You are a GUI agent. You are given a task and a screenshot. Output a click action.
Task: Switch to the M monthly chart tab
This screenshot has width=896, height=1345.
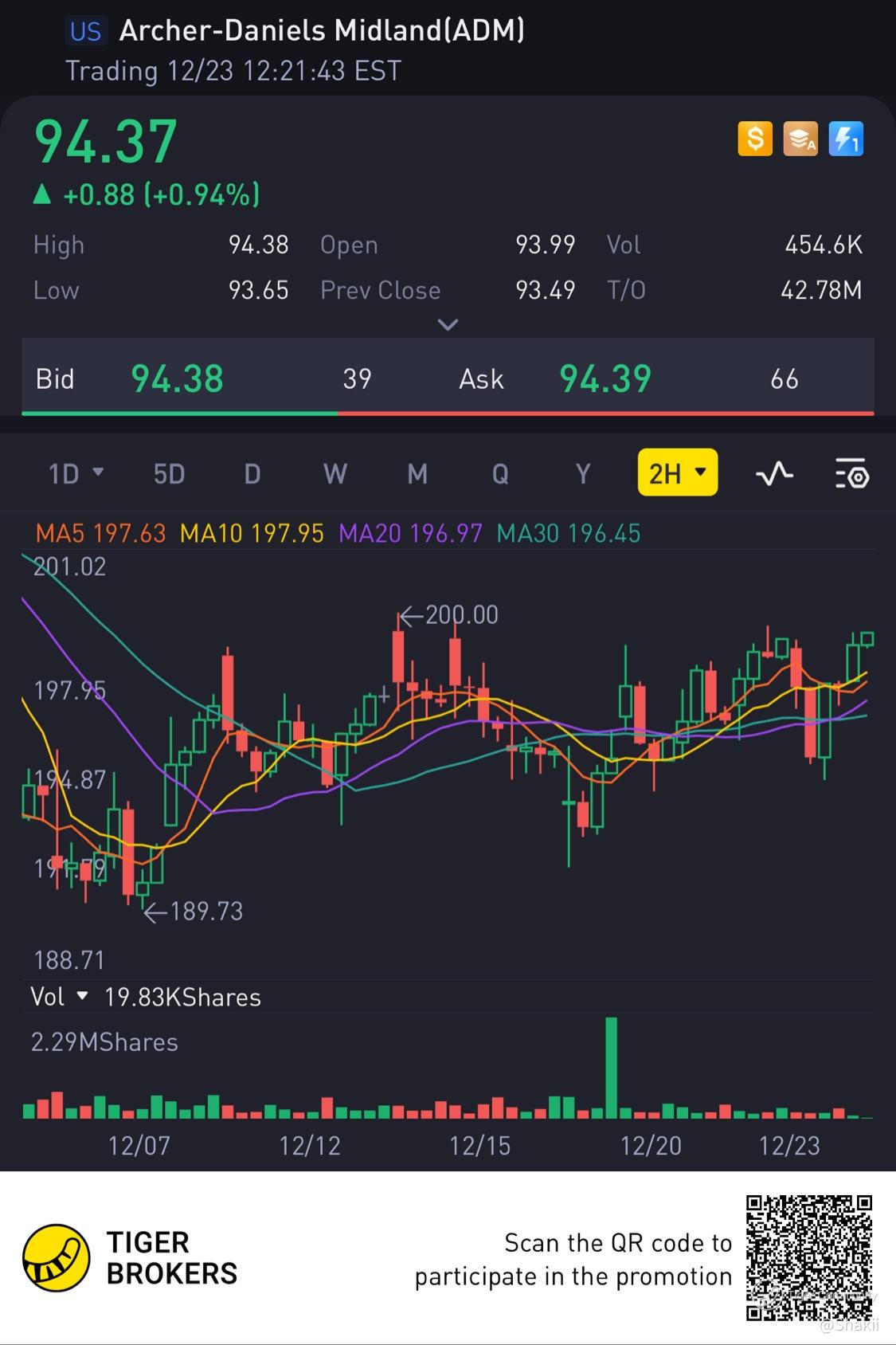click(x=417, y=474)
